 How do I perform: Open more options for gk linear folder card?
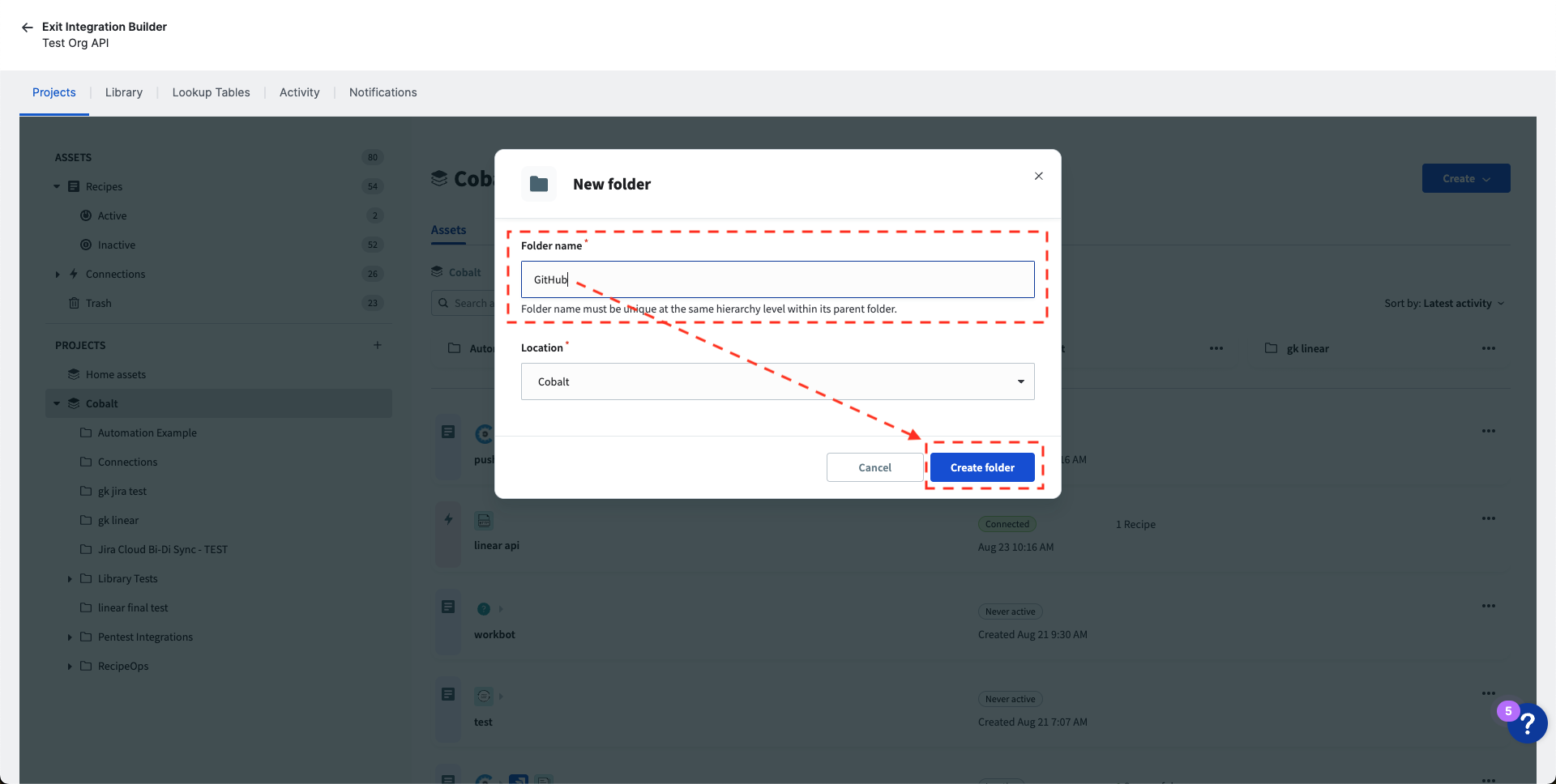1489,348
